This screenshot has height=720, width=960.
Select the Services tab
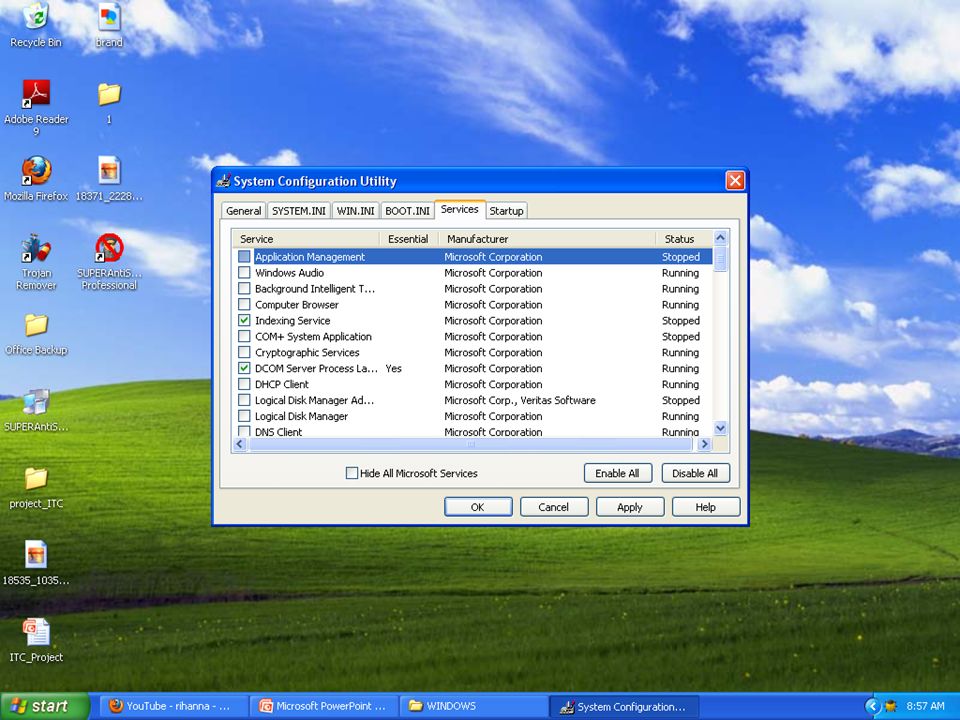pyautogui.click(x=460, y=209)
